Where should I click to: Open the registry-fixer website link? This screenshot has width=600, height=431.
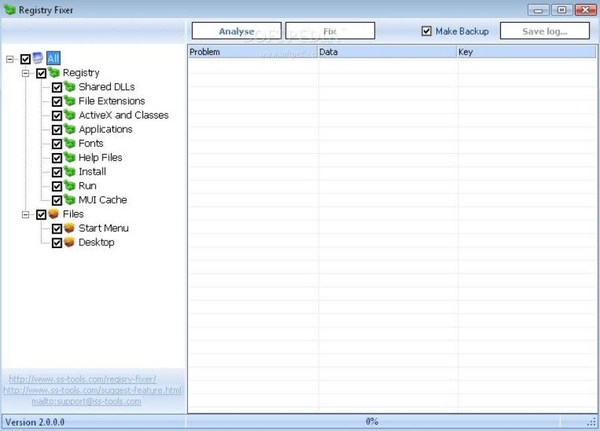(82, 379)
